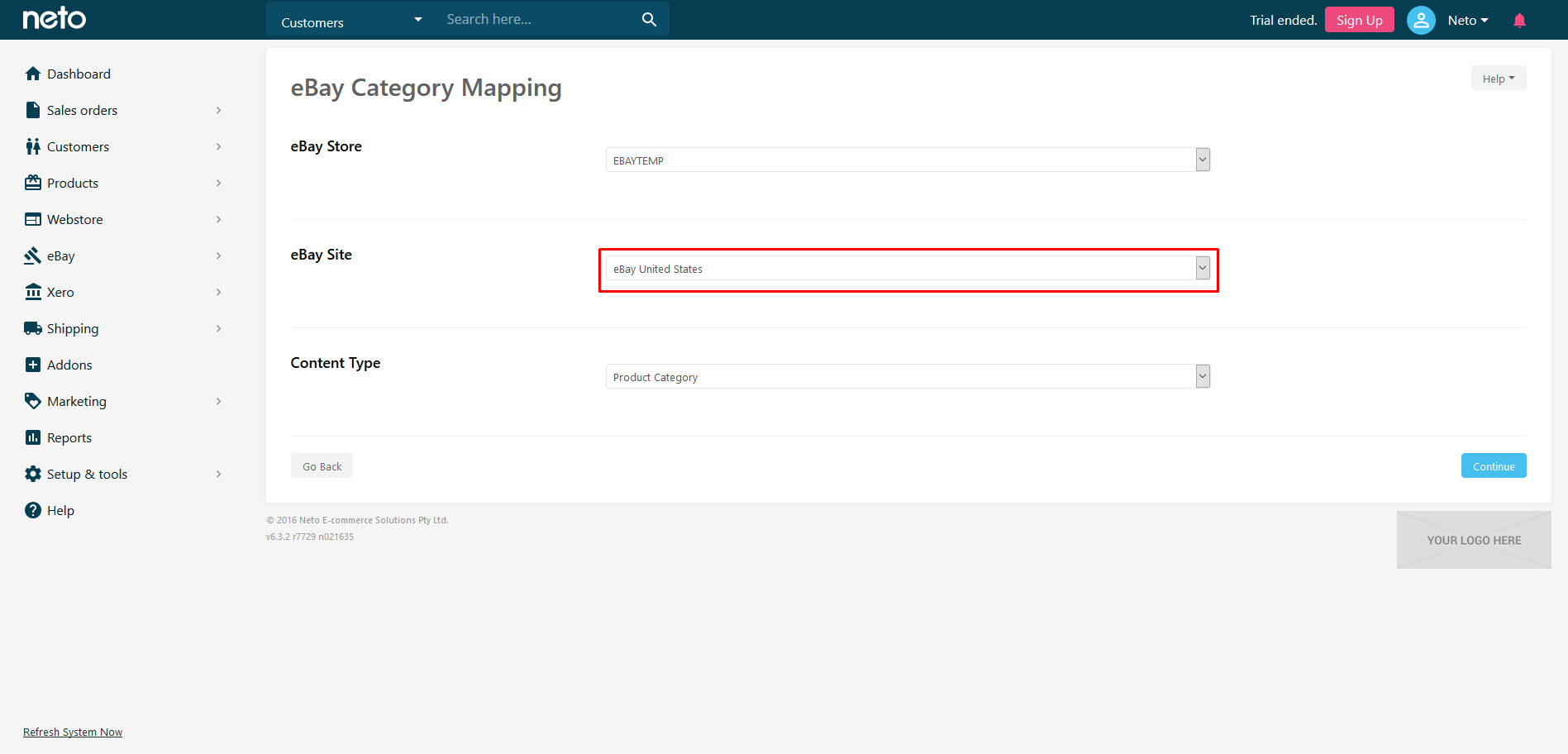
Task: Click the YOUR LOGO HERE placeholder
Action: (x=1474, y=540)
